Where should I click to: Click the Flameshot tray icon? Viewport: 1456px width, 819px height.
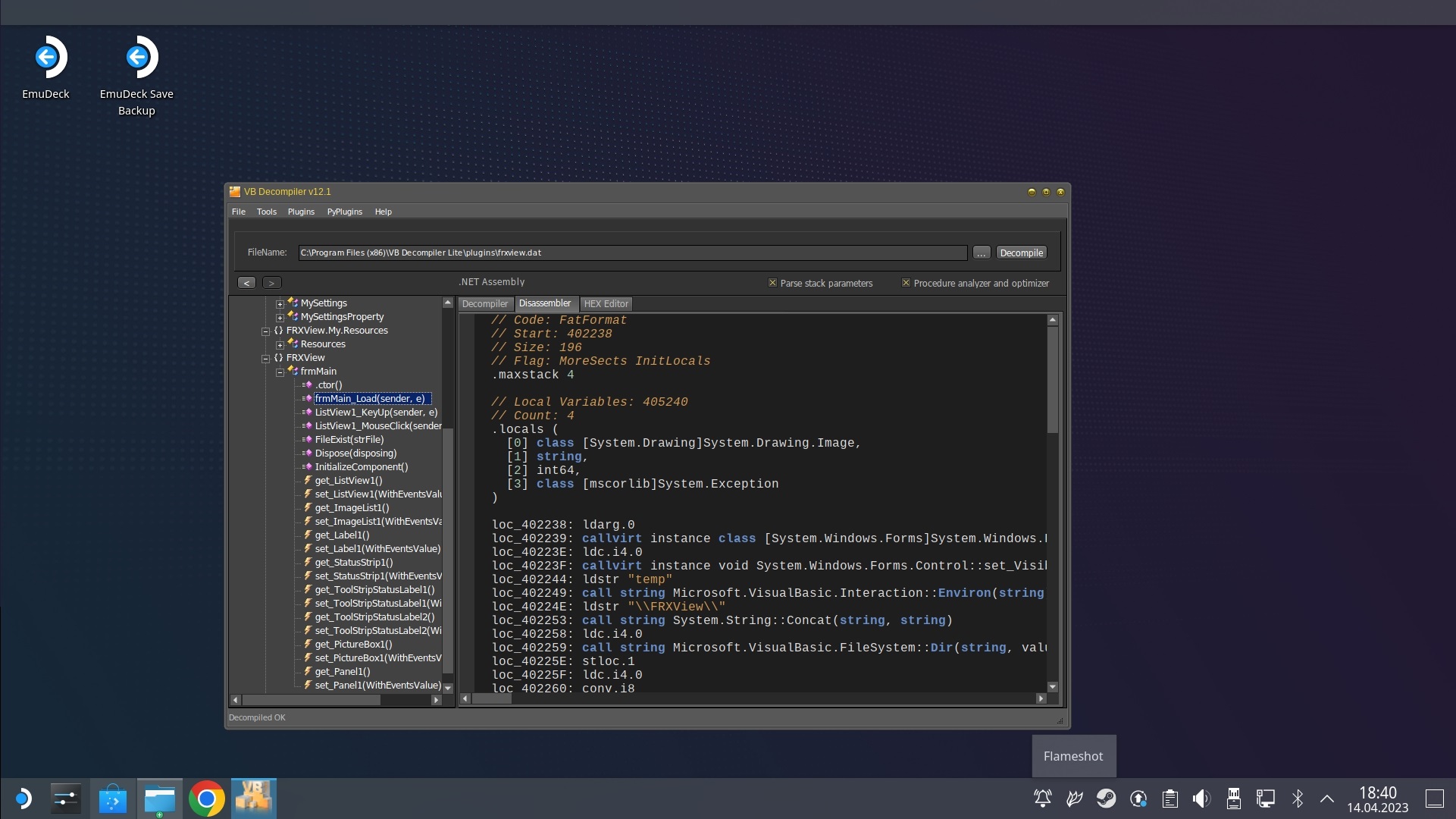click(x=1075, y=799)
